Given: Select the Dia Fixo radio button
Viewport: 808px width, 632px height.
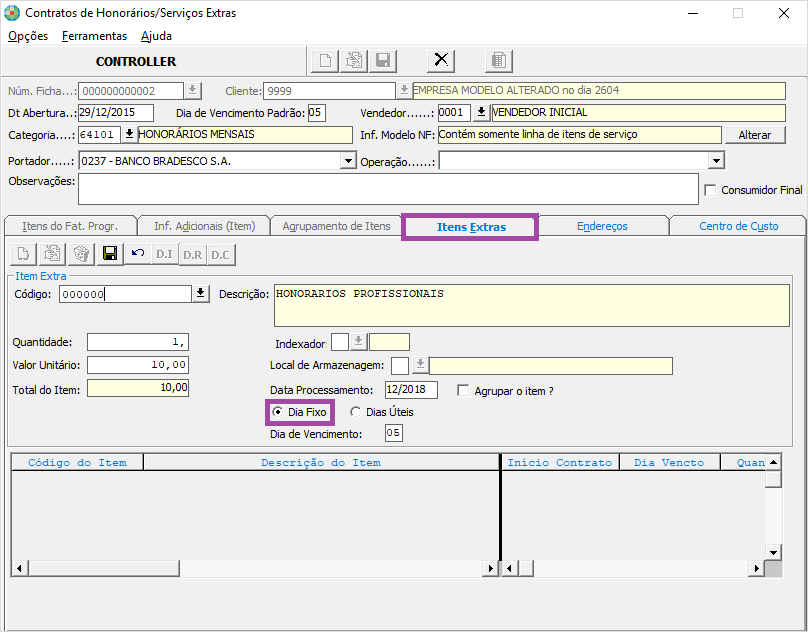Looking at the screenshot, I should tap(277, 412).
